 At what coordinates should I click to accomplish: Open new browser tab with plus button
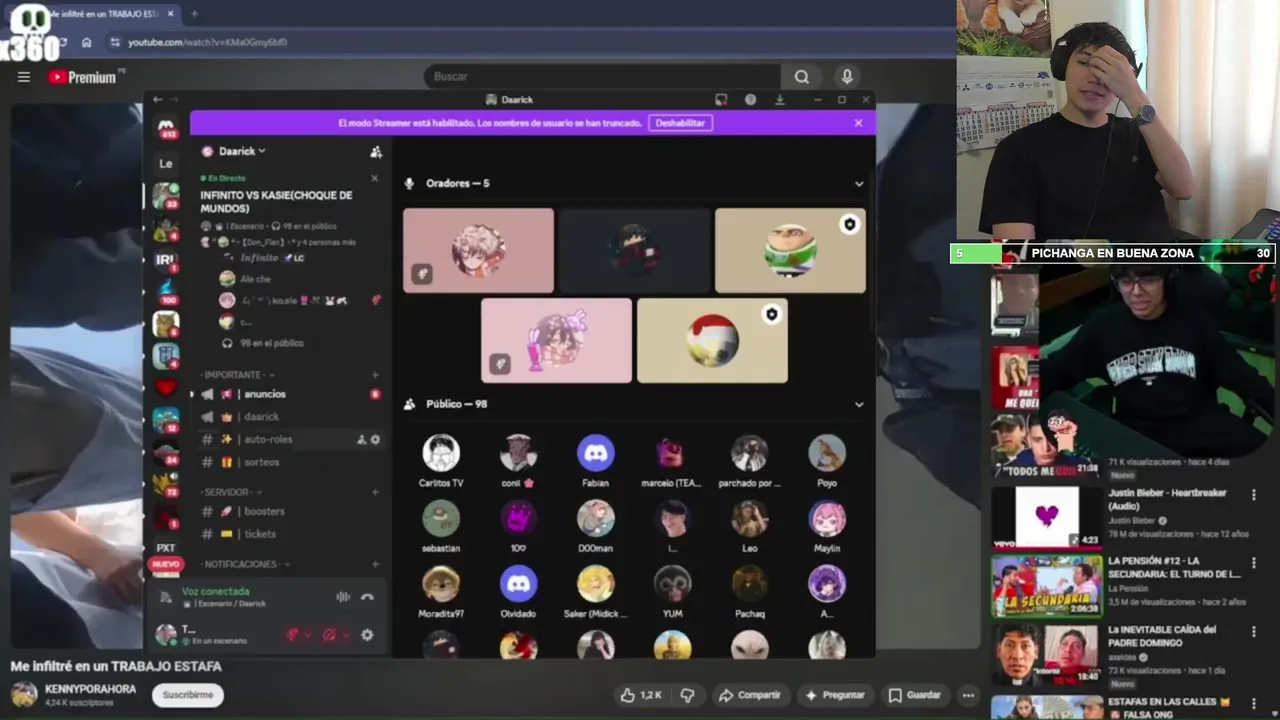194,14
